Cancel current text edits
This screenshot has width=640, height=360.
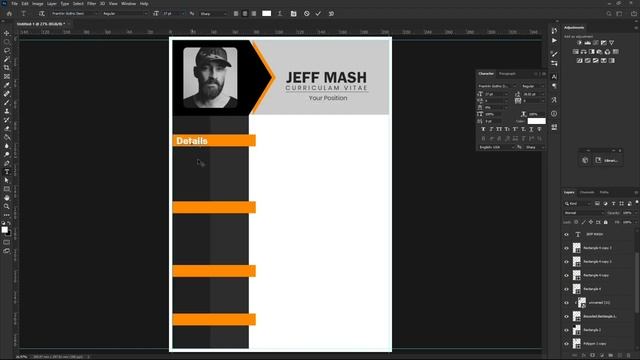click(307, 13)
